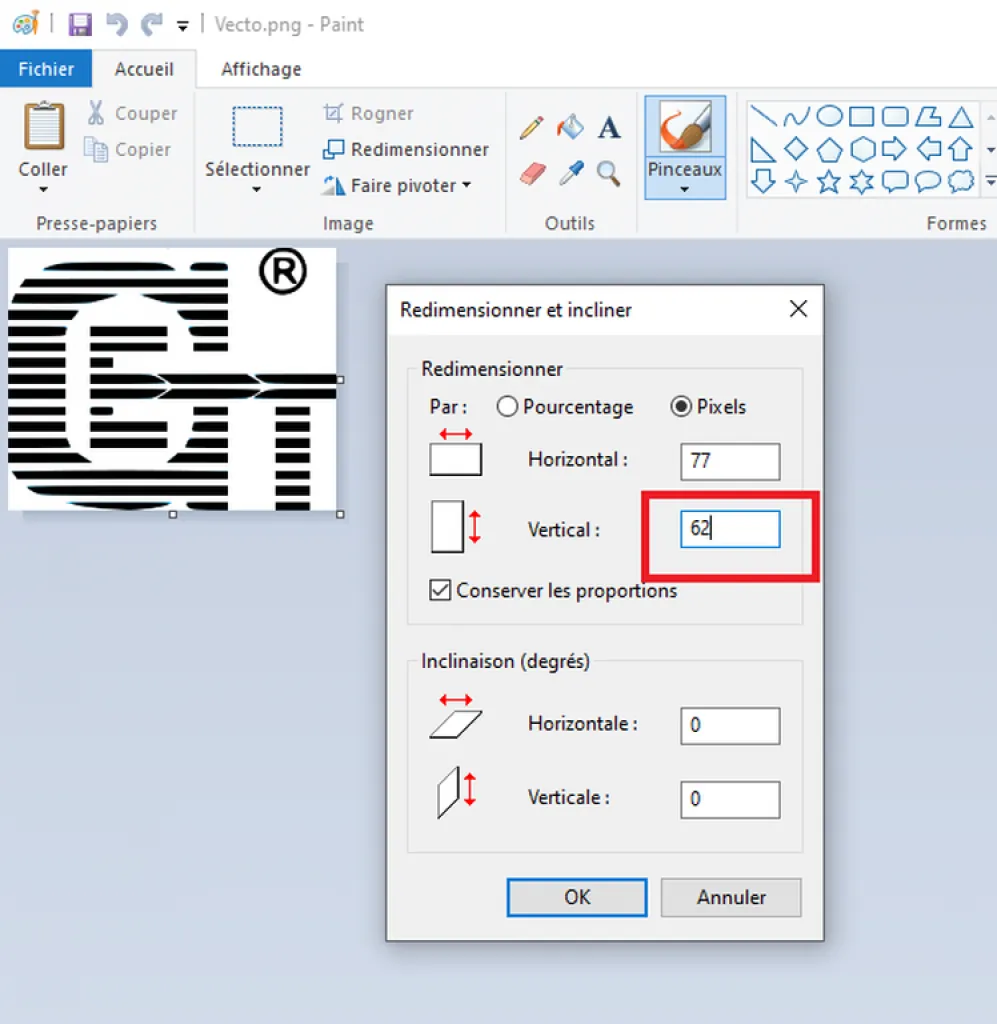Open the Quick Access Toolbar customize arrow
The height and width of the screenshot is (1024, 997).
coord(183,26)
